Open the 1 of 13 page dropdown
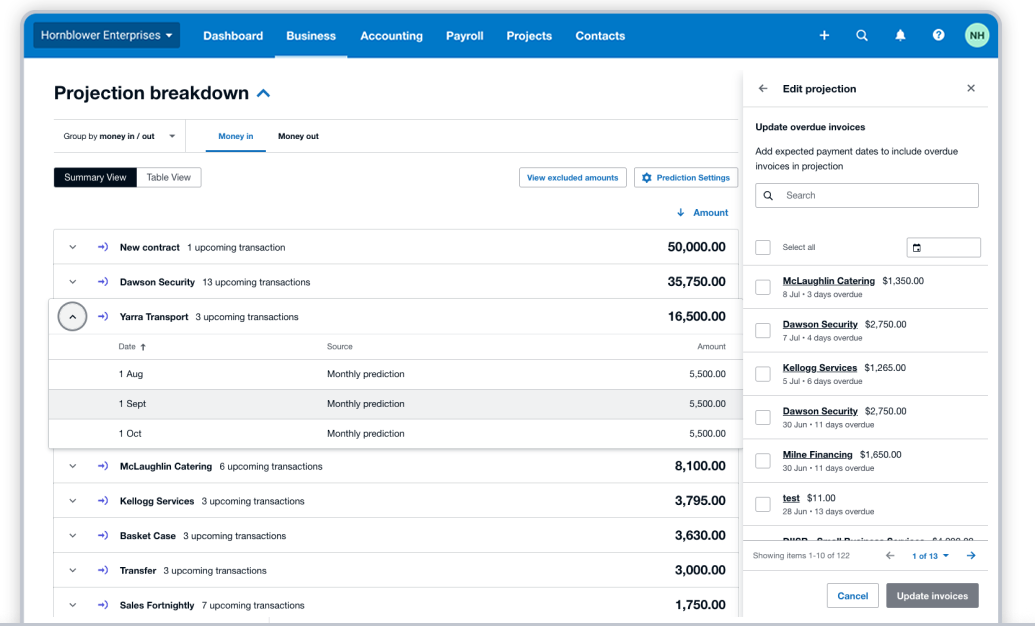1035x626 pixels. click(931, 556)
